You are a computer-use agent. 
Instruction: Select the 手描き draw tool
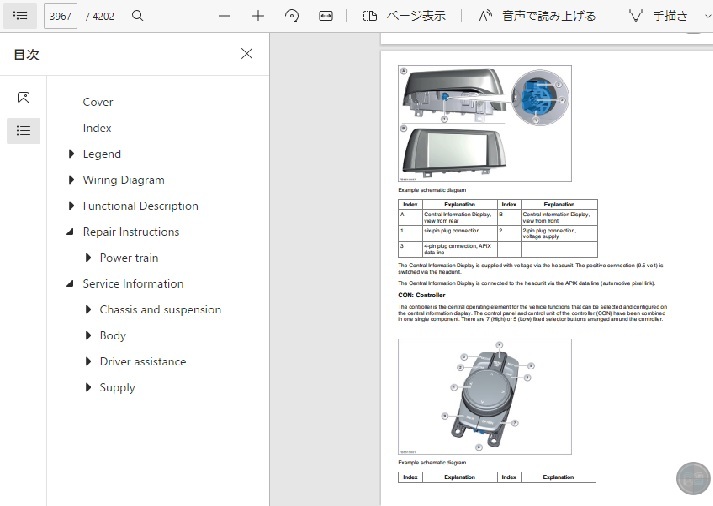tap(658, 16)
